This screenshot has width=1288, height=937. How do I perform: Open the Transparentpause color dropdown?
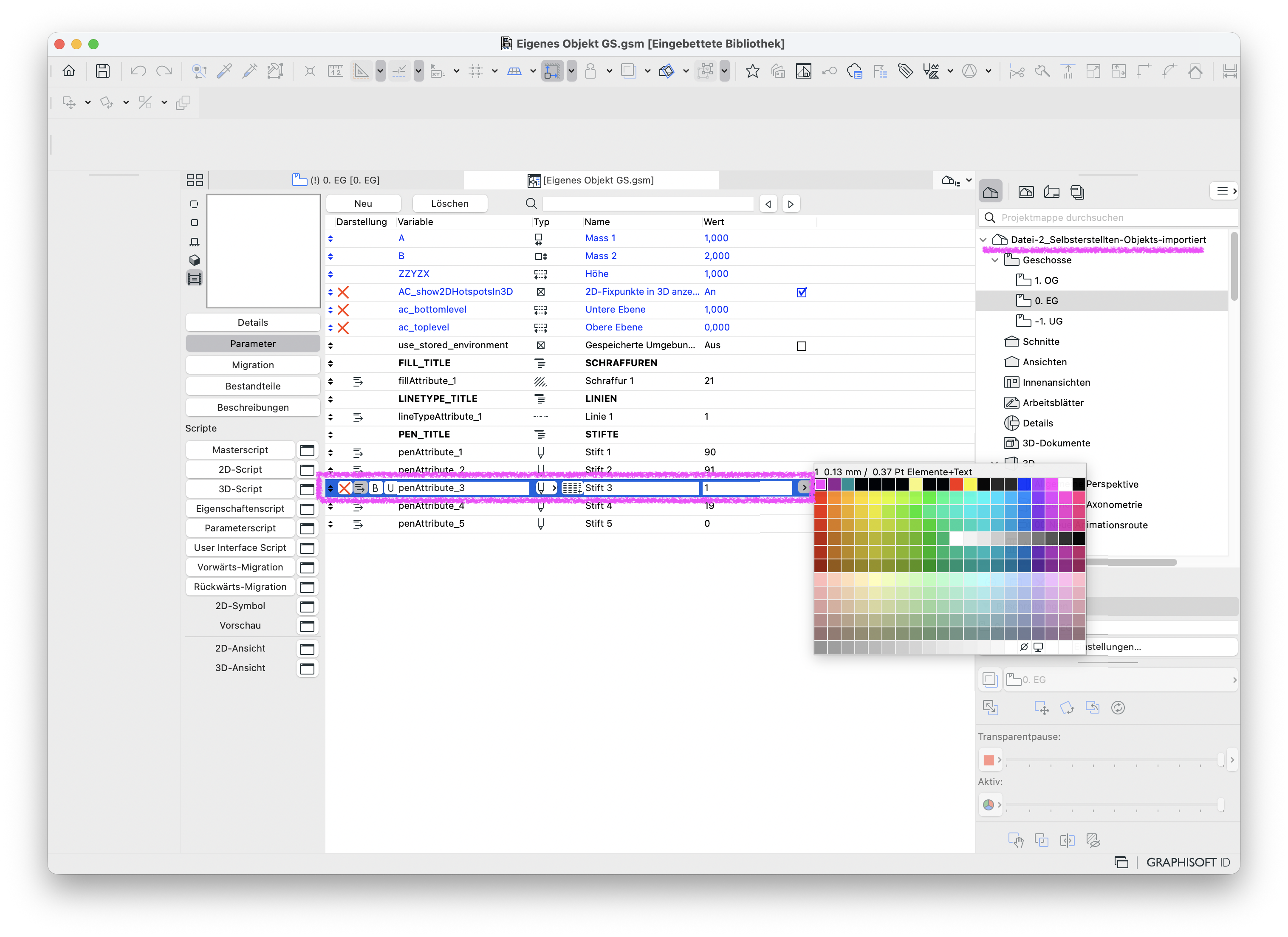(x=991, y=760)
